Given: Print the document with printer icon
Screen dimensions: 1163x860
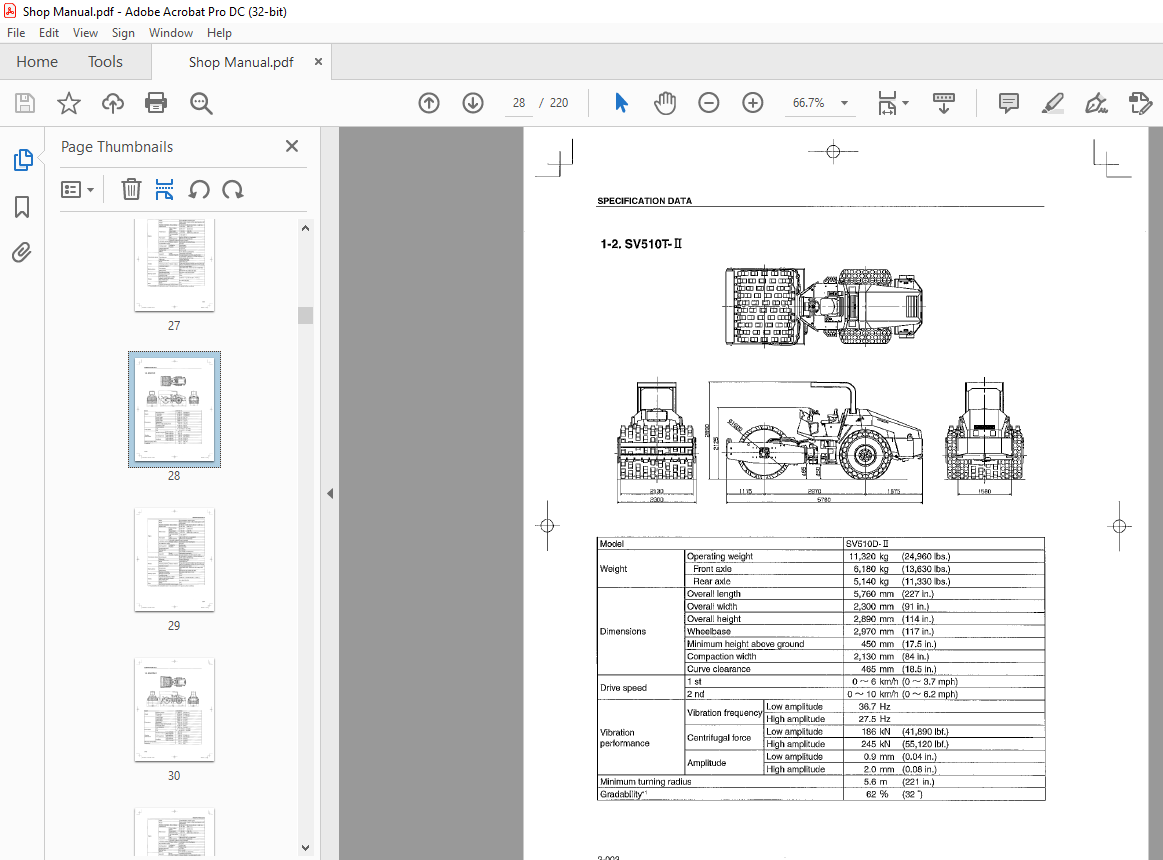Looking at the screenshot, I should (x=156, y=103).
